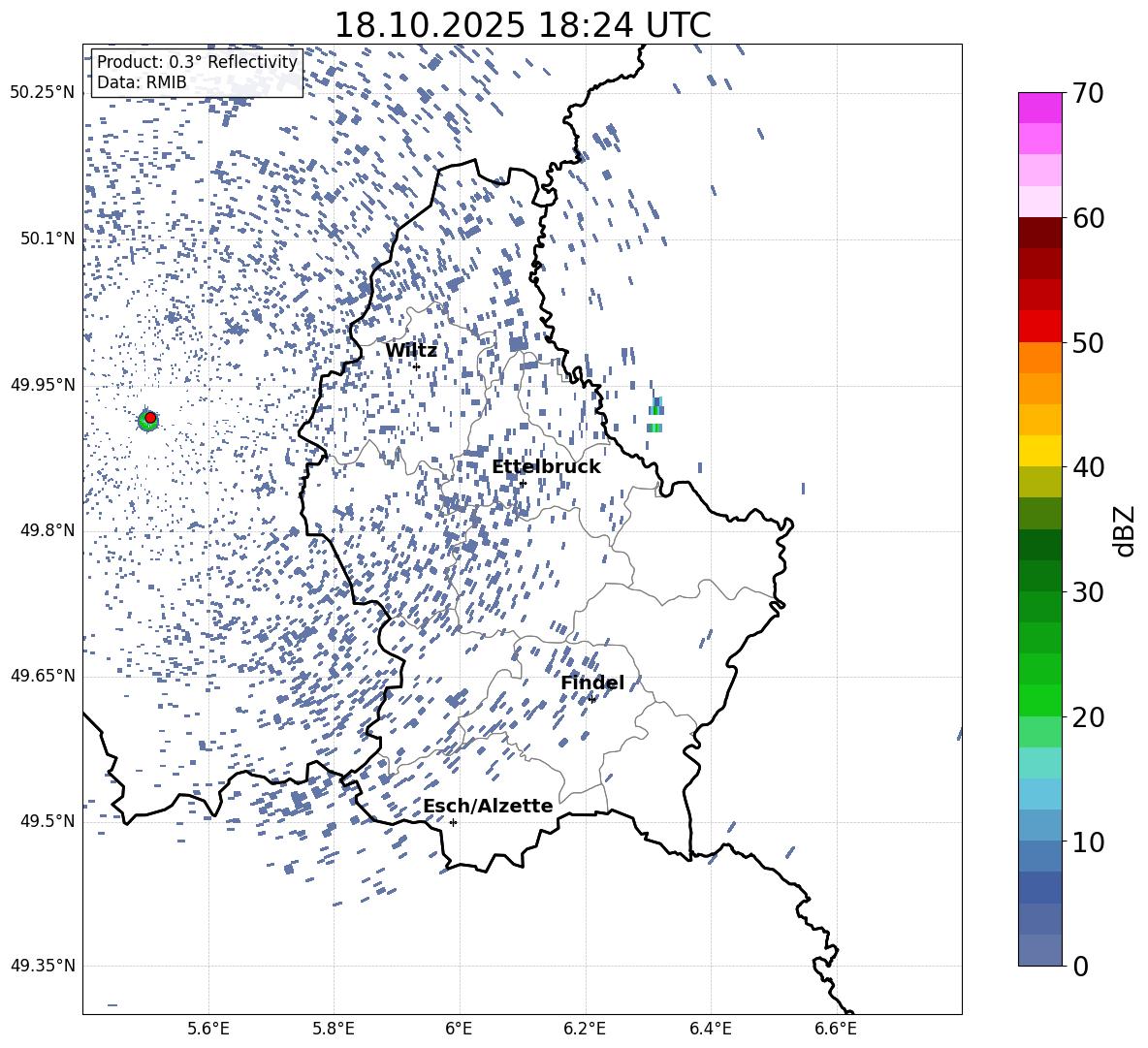Click the Ettelbruck station cross marker
The image size is (1148, 1048).
[x=523, y=483]
